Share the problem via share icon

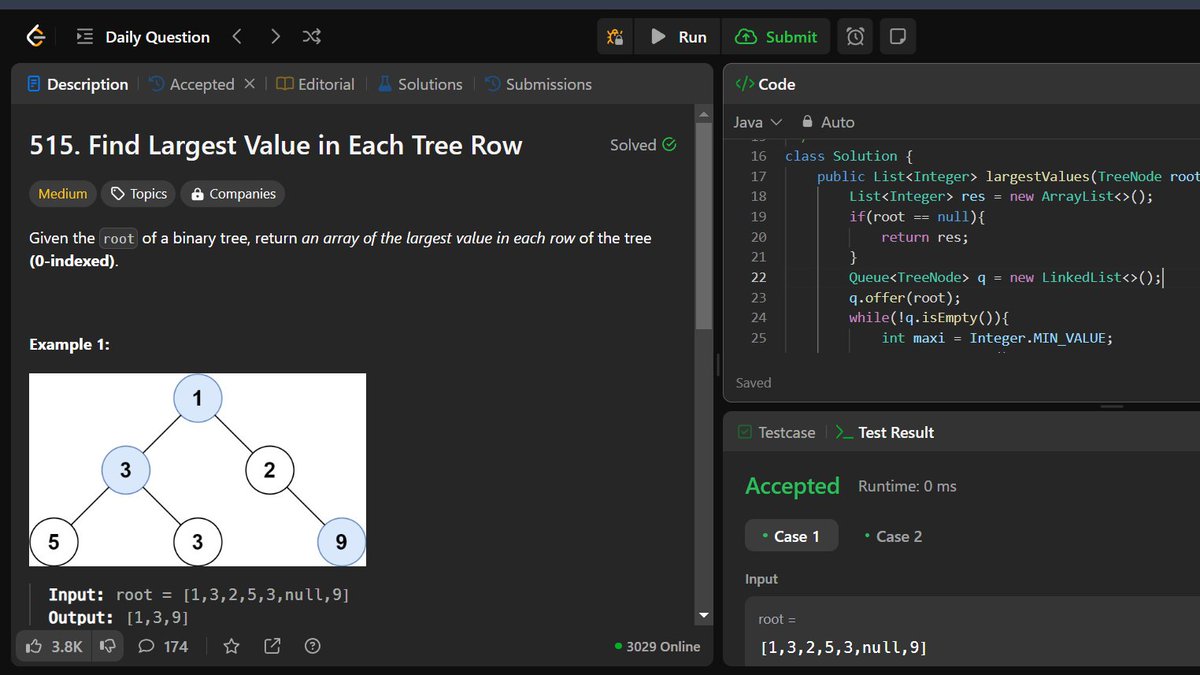[x=272, y=646]
